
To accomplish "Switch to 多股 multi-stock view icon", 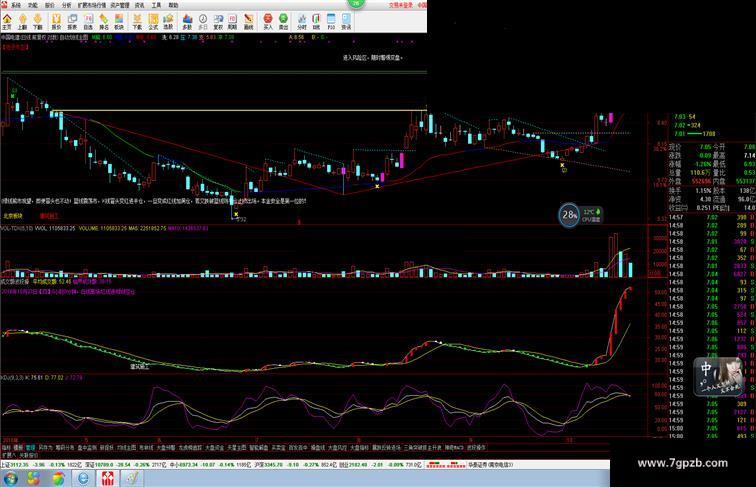I will point(187,21).
